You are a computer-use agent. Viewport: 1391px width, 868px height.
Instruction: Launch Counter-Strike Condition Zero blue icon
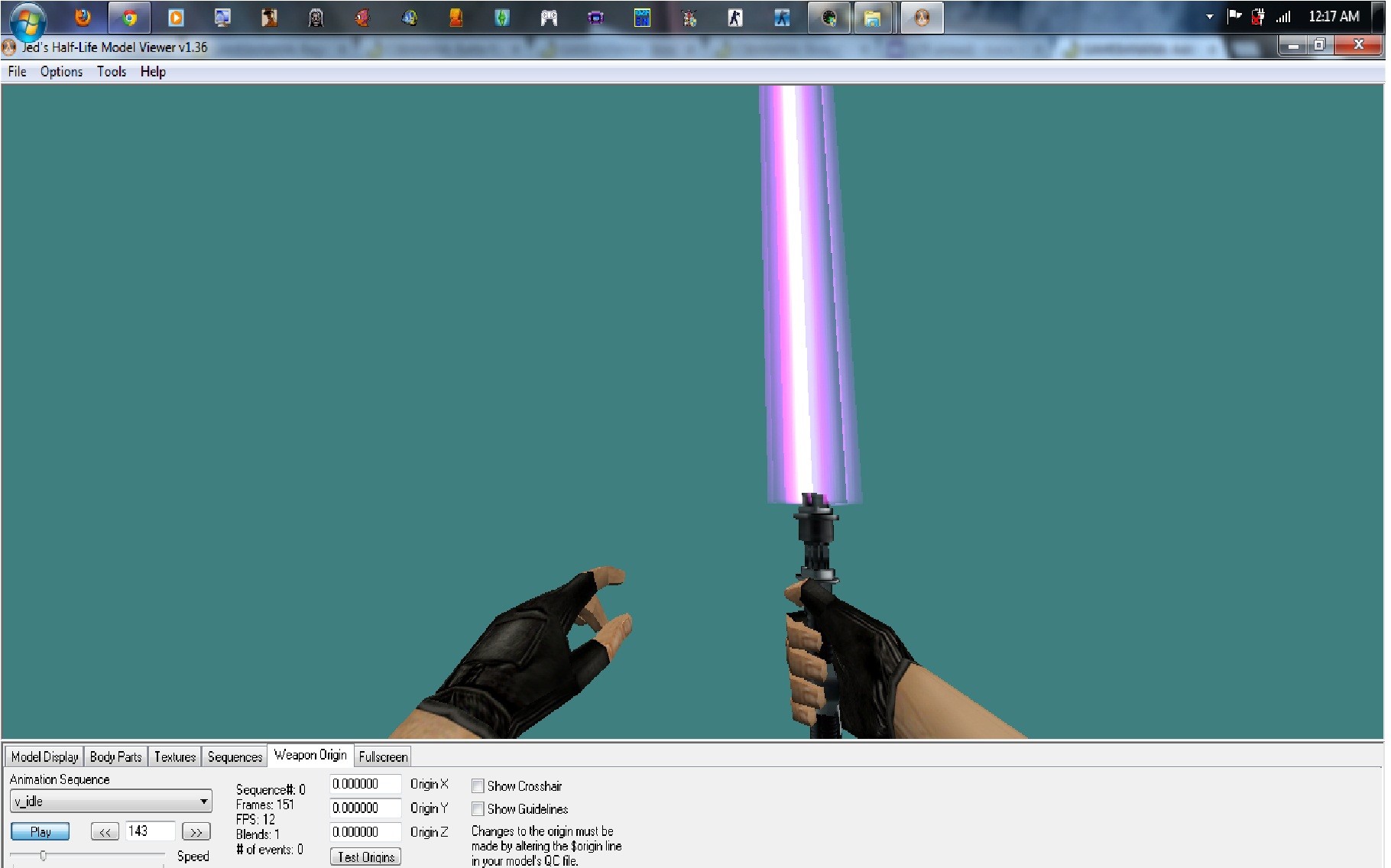coord(782,18)
